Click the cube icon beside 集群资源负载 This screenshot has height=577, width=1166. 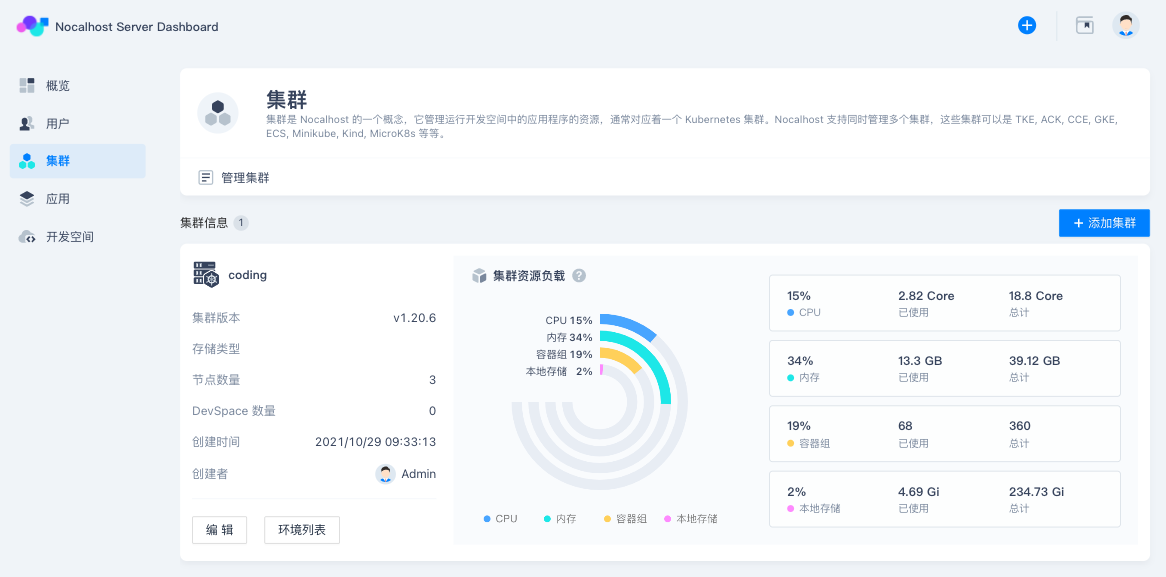[479, 276]
